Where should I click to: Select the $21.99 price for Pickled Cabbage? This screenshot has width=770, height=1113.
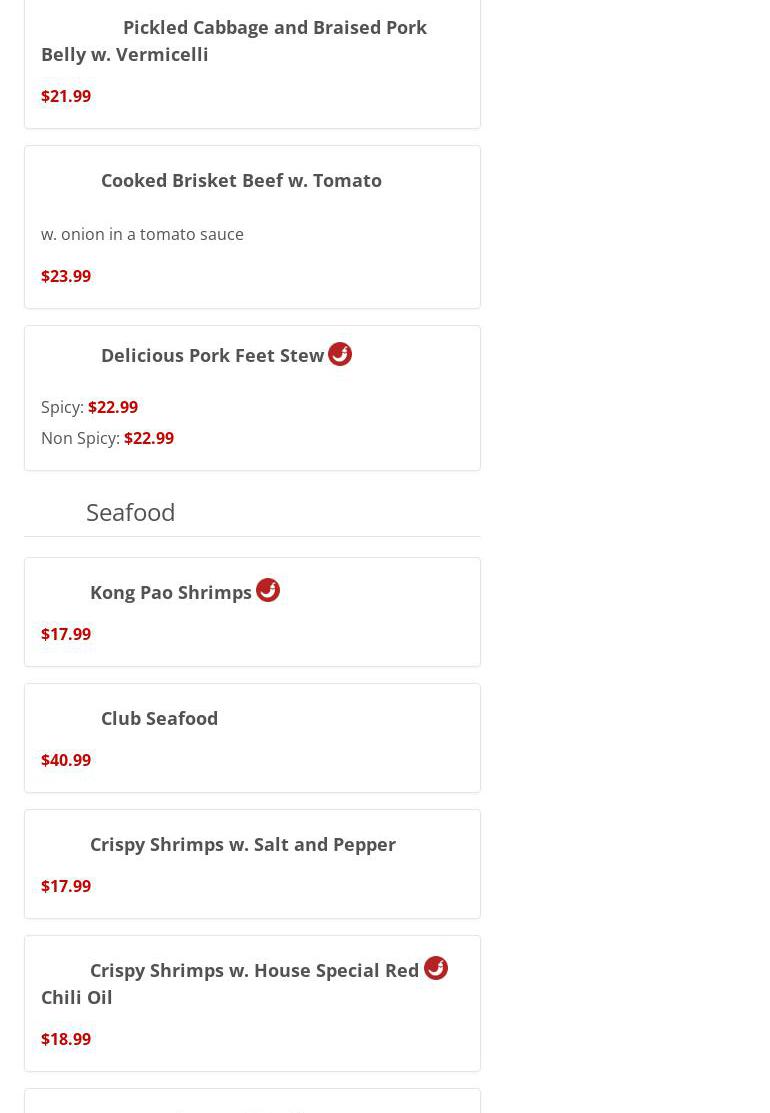point(66,96)
